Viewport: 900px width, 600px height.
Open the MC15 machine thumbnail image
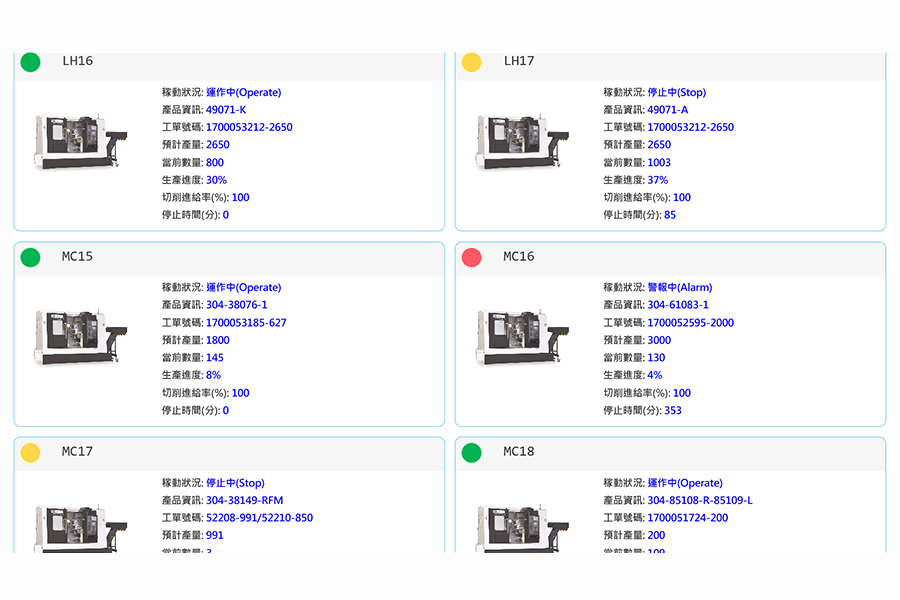click(x=80, y=337)
